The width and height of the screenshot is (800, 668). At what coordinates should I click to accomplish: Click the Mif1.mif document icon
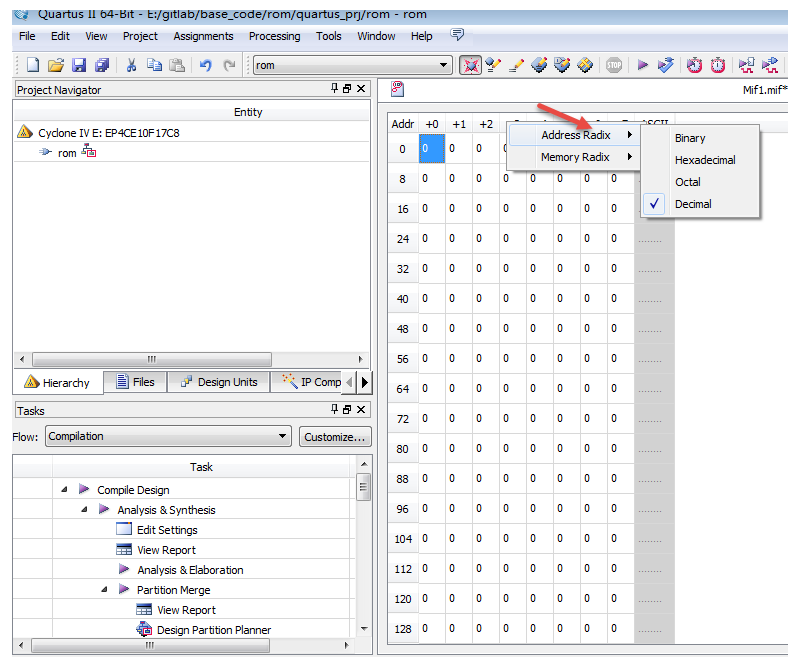pos(397,89)
